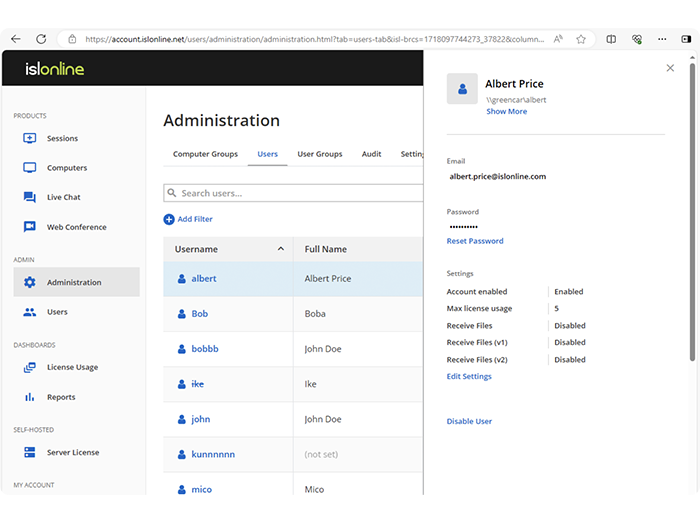Switch to the Computer Groups tab
The height and width of the screenshot is (523, 700).
coord(205,154)
